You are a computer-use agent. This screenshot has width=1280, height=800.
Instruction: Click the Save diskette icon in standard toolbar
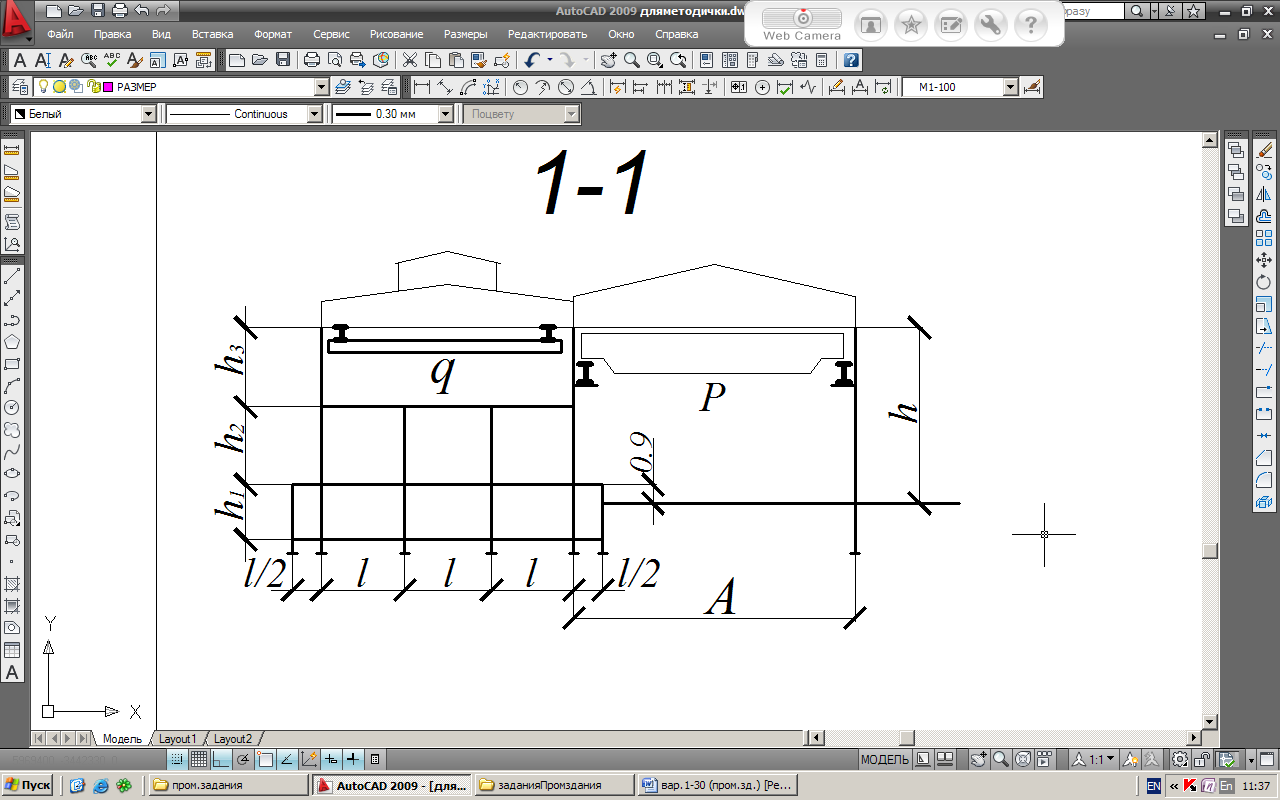coord(283,60)
